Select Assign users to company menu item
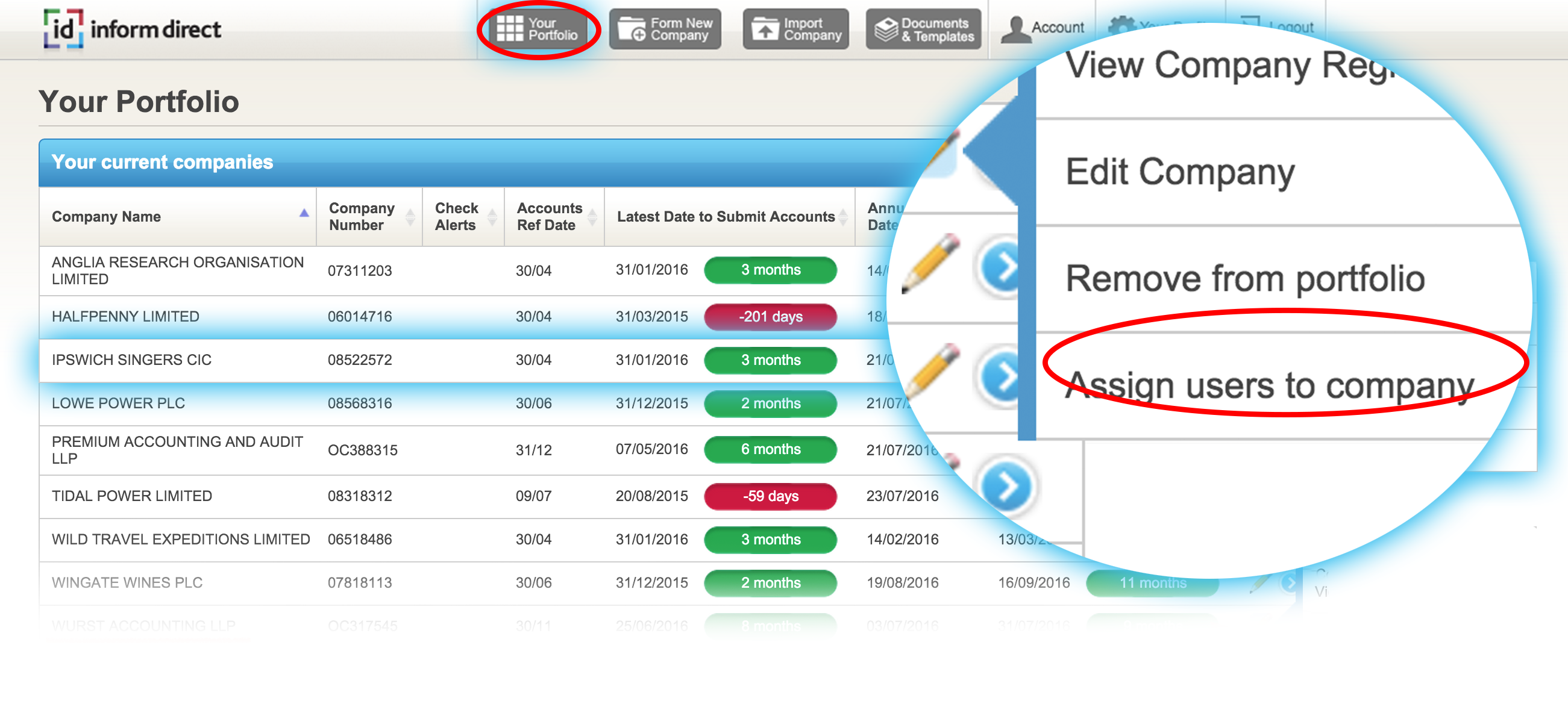1568x704 pixels. 1269,385
